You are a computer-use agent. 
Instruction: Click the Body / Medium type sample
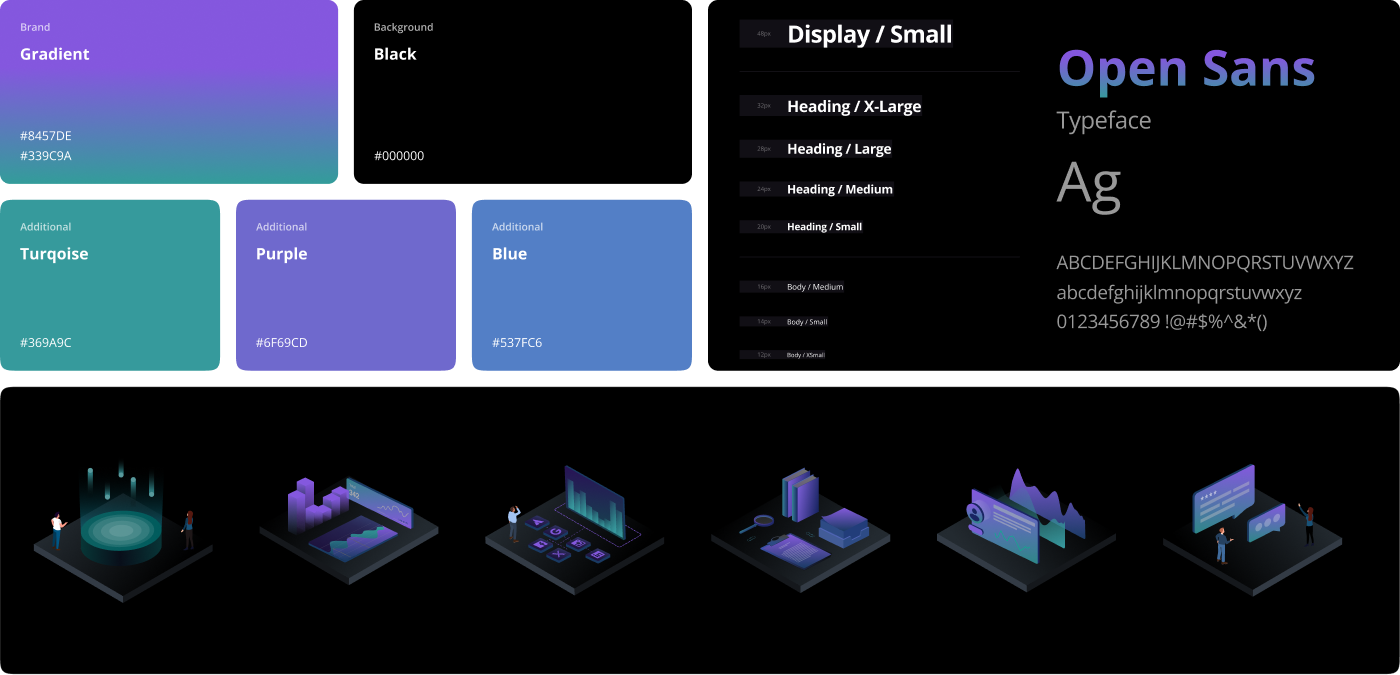click(x=815, y=287)
